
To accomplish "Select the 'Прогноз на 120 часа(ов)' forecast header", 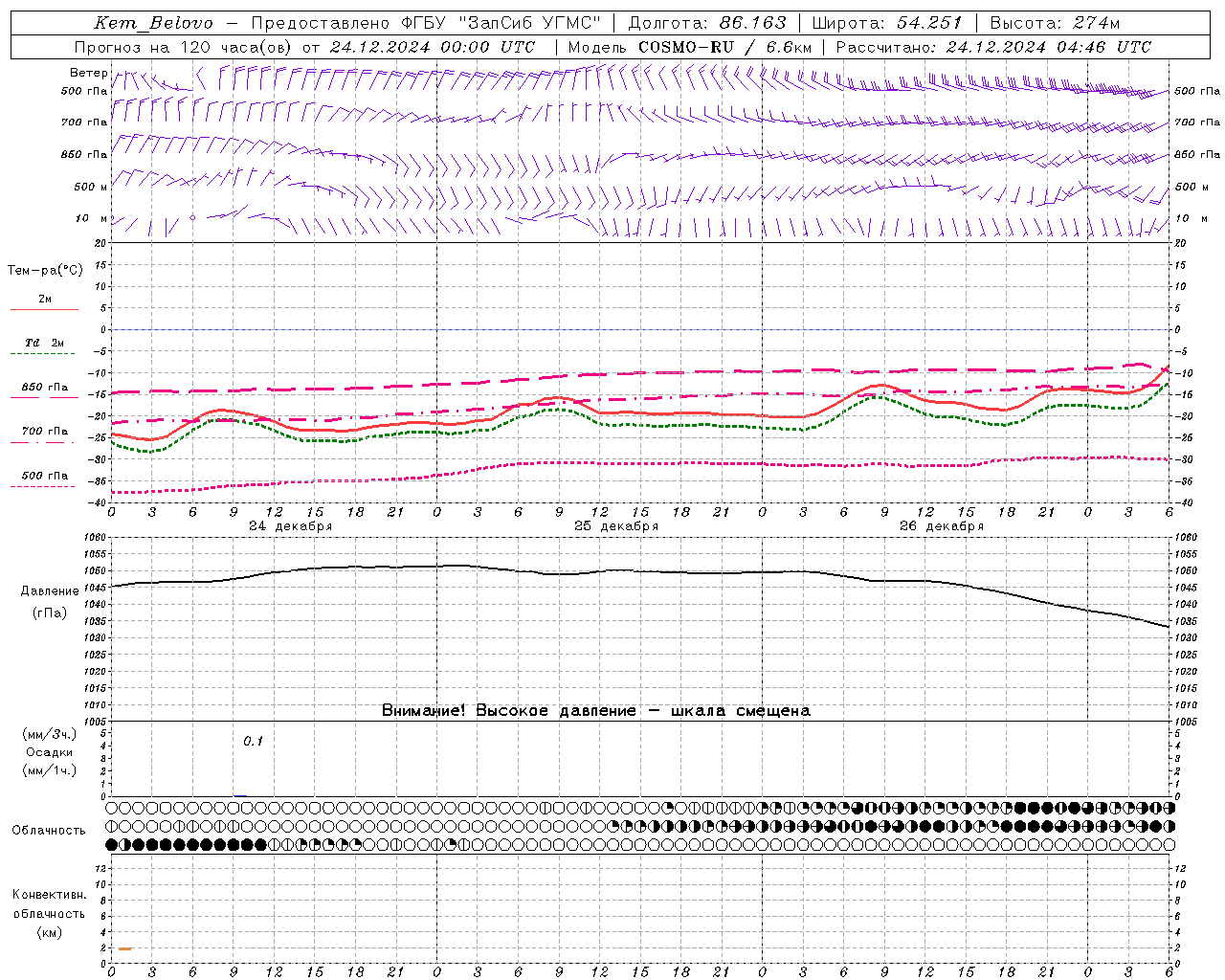I will [184, 47].
